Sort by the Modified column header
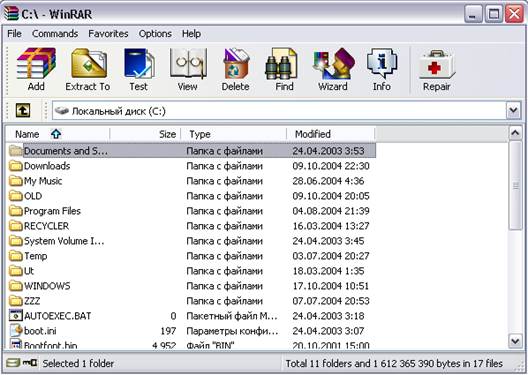This screenshot has height=375, width=528. click(331, 134)
